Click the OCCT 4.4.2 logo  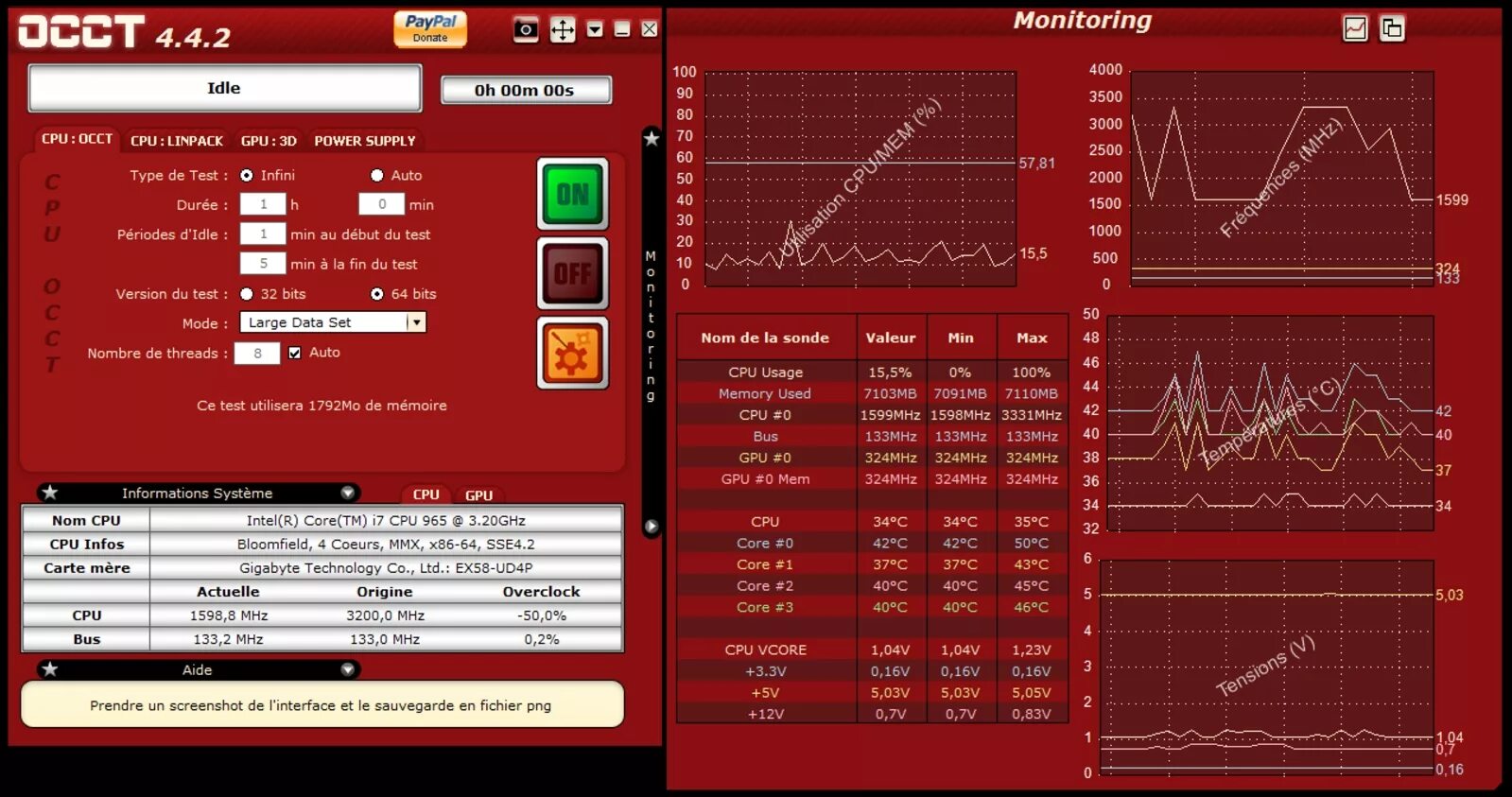(124, 32)
